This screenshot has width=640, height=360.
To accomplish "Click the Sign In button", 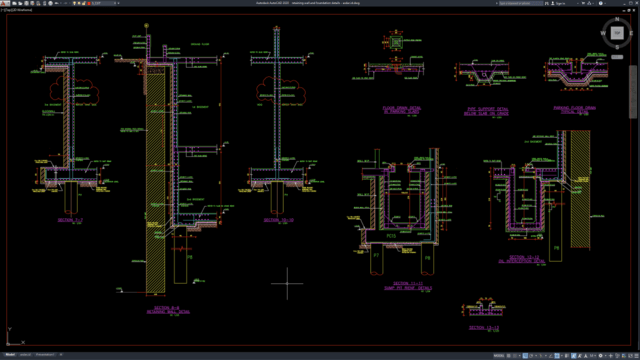I will tap(559, 3).
